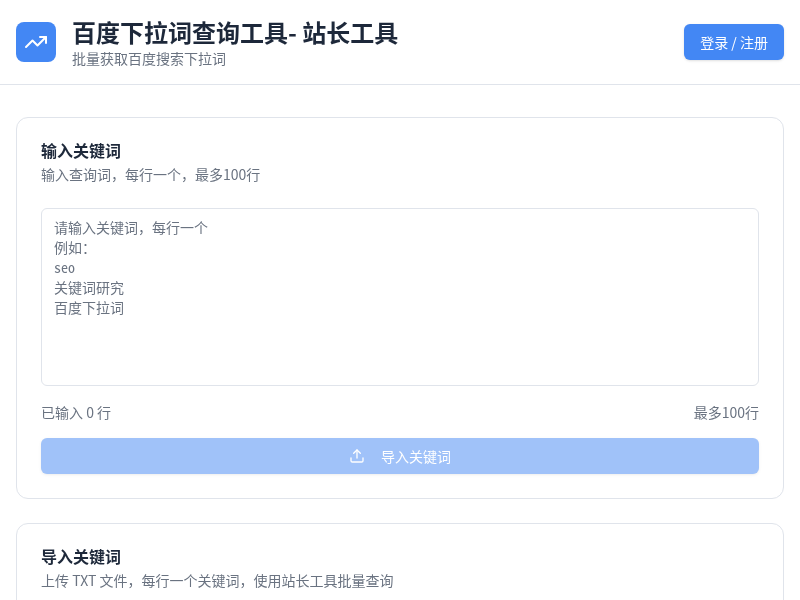800x600 pixels.
Task: Click the 关键词研究 example placeholder line
Action: 89,288
